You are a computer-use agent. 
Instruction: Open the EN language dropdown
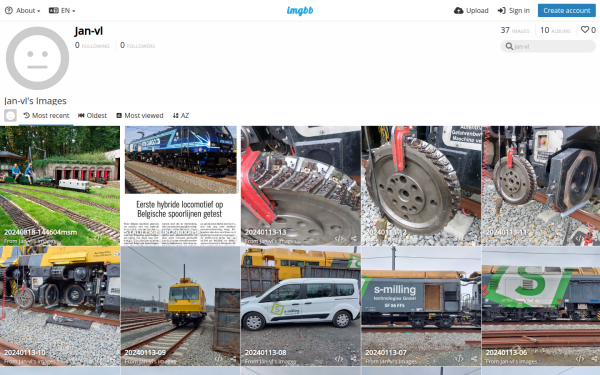point(62,11)
